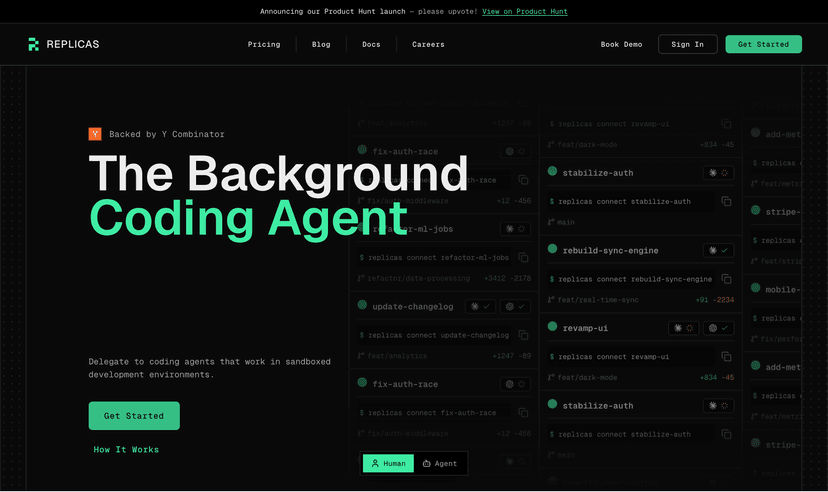Click the green status dot beside mobile- card

tap(756, 288)
